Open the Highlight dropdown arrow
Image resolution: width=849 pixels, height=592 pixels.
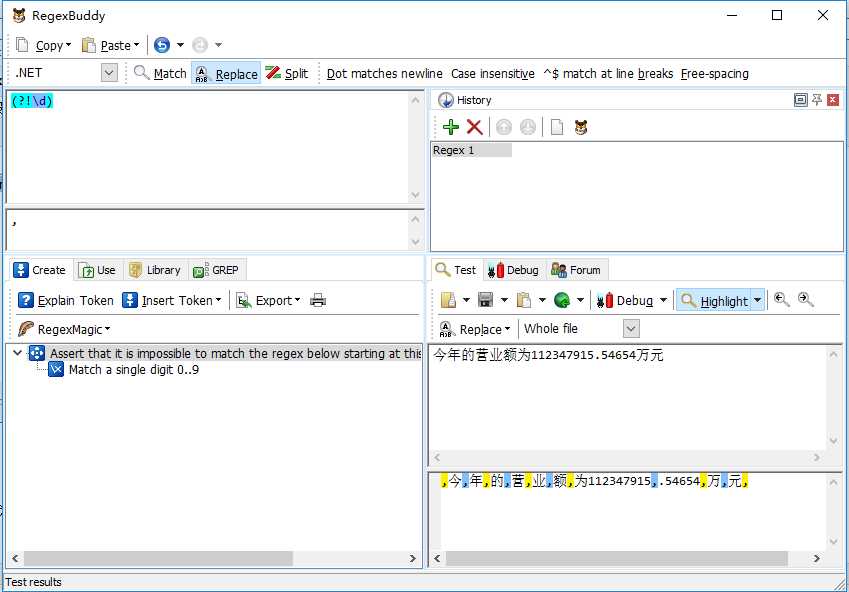click(757, 300)
